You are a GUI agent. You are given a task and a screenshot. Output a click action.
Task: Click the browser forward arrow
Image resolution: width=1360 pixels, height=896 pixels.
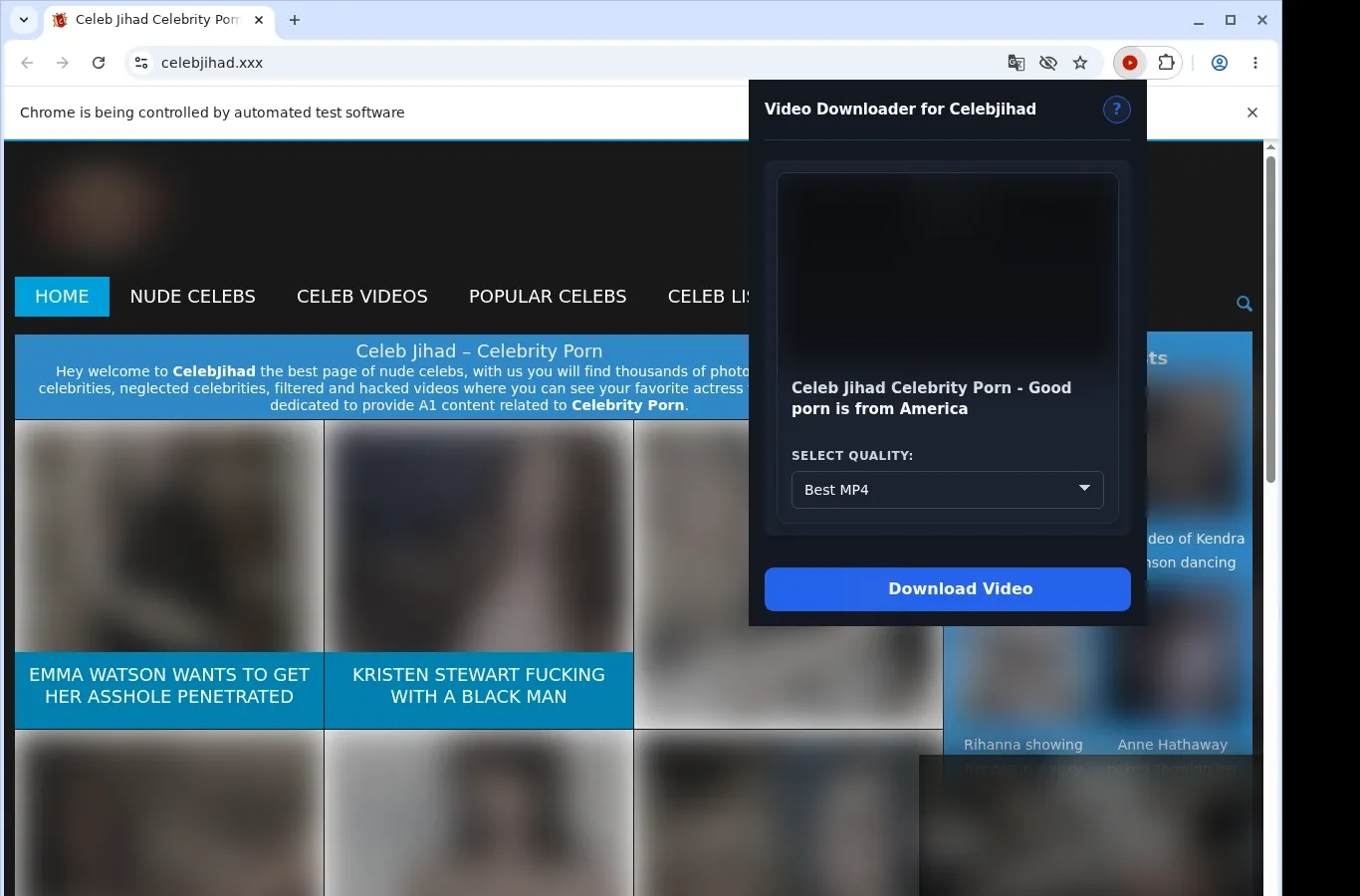point(63,63)
